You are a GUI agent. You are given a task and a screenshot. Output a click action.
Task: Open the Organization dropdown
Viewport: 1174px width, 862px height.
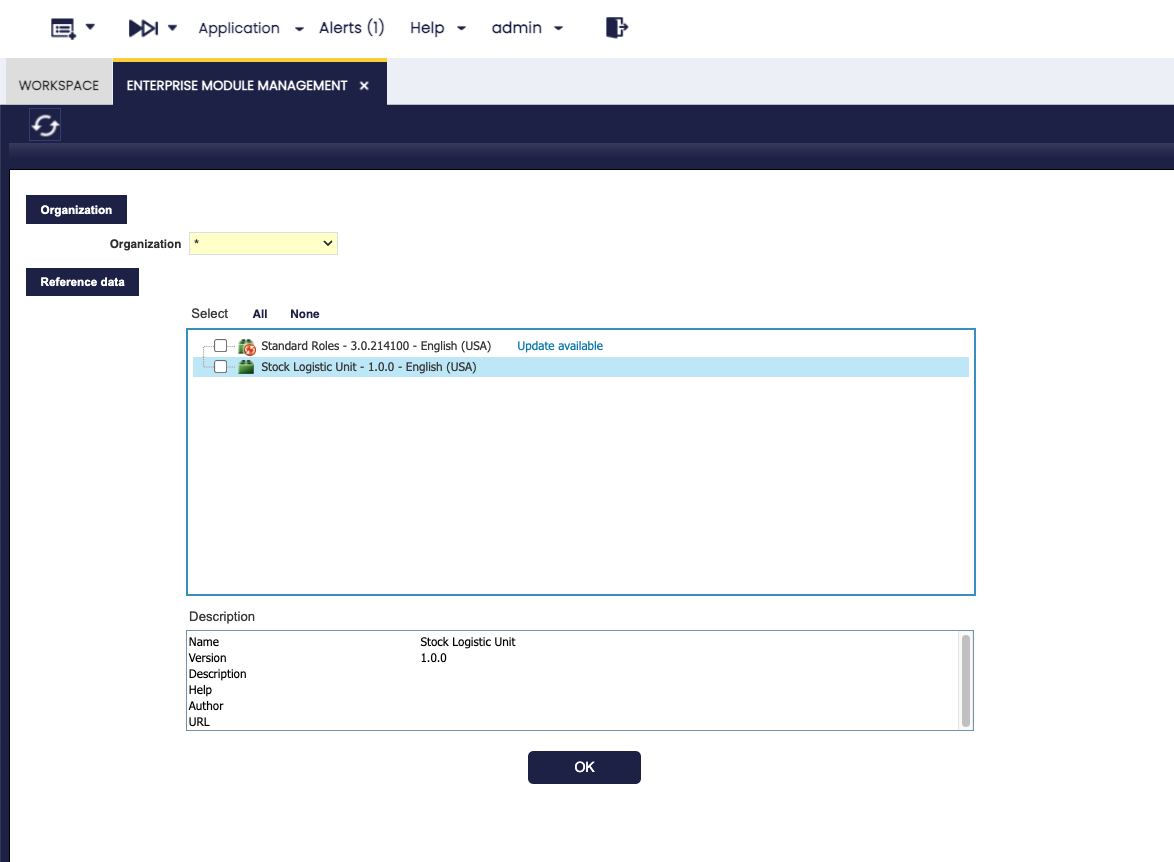pos(263,243)
